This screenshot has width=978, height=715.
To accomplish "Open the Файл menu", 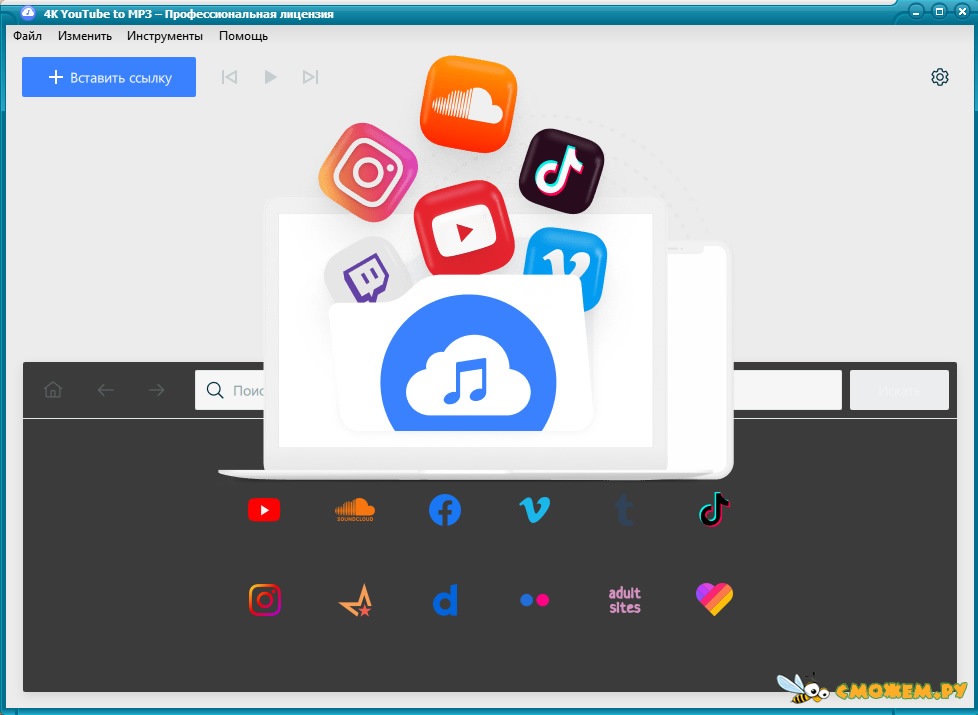I will click(27, 36).
